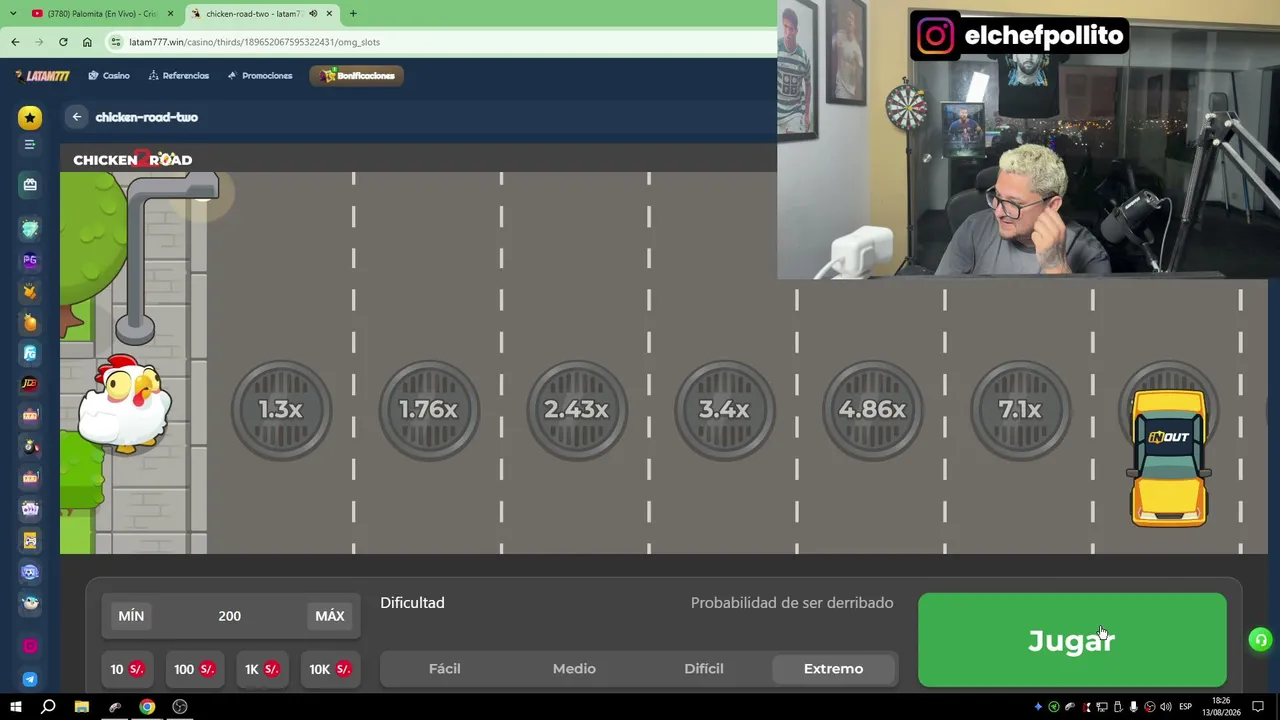Choose the 10 S/. bet preset
The height and width of the screenshot is (720, 1280).
click(x=127, y=669)
